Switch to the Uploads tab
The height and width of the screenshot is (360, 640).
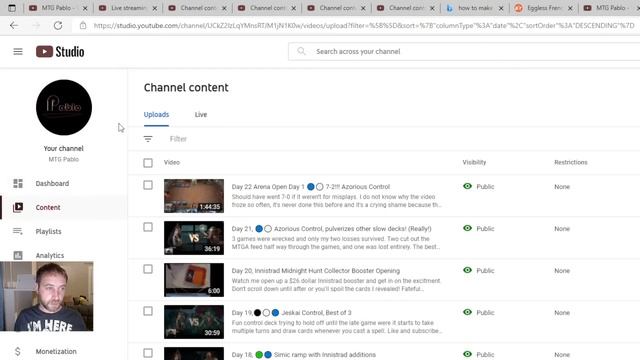point(156,115)
